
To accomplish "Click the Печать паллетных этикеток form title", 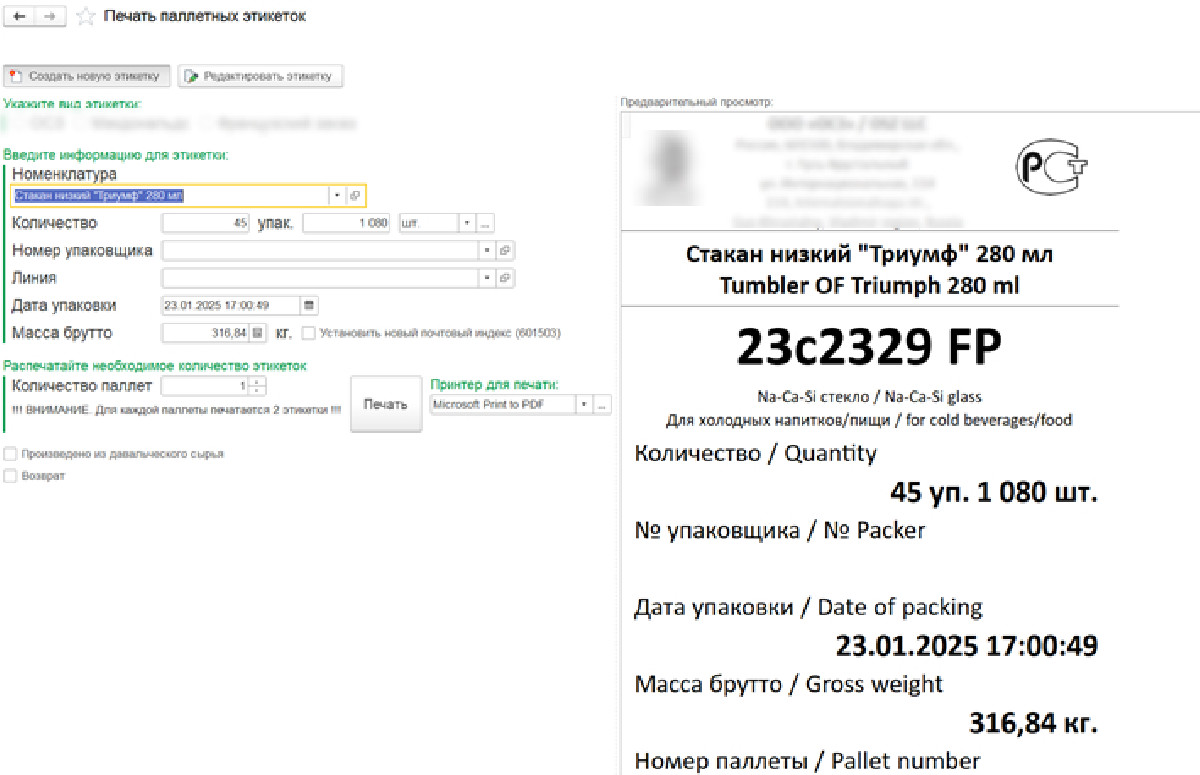I will pos(205,17).
